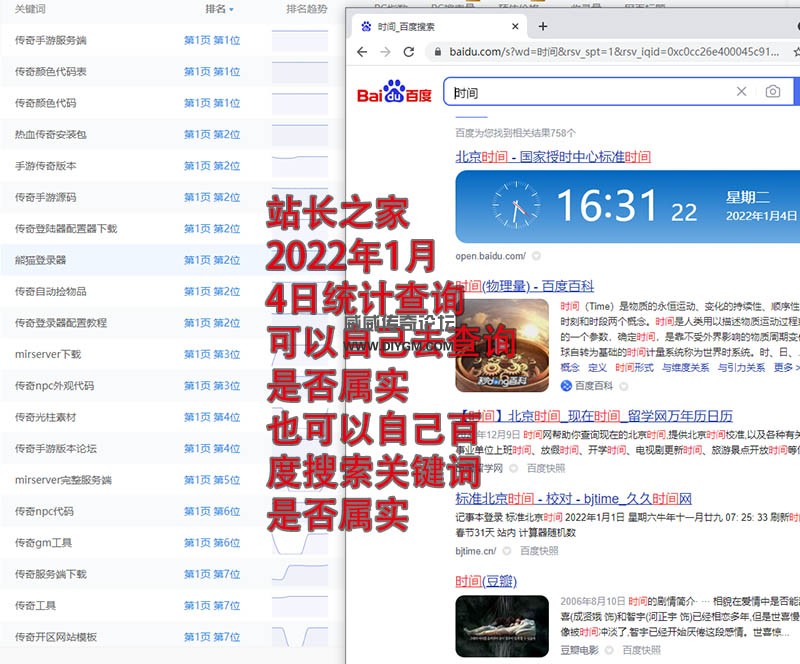
Task: Open the 百度百科 gears thumbnail image
Action: [502, 346]
